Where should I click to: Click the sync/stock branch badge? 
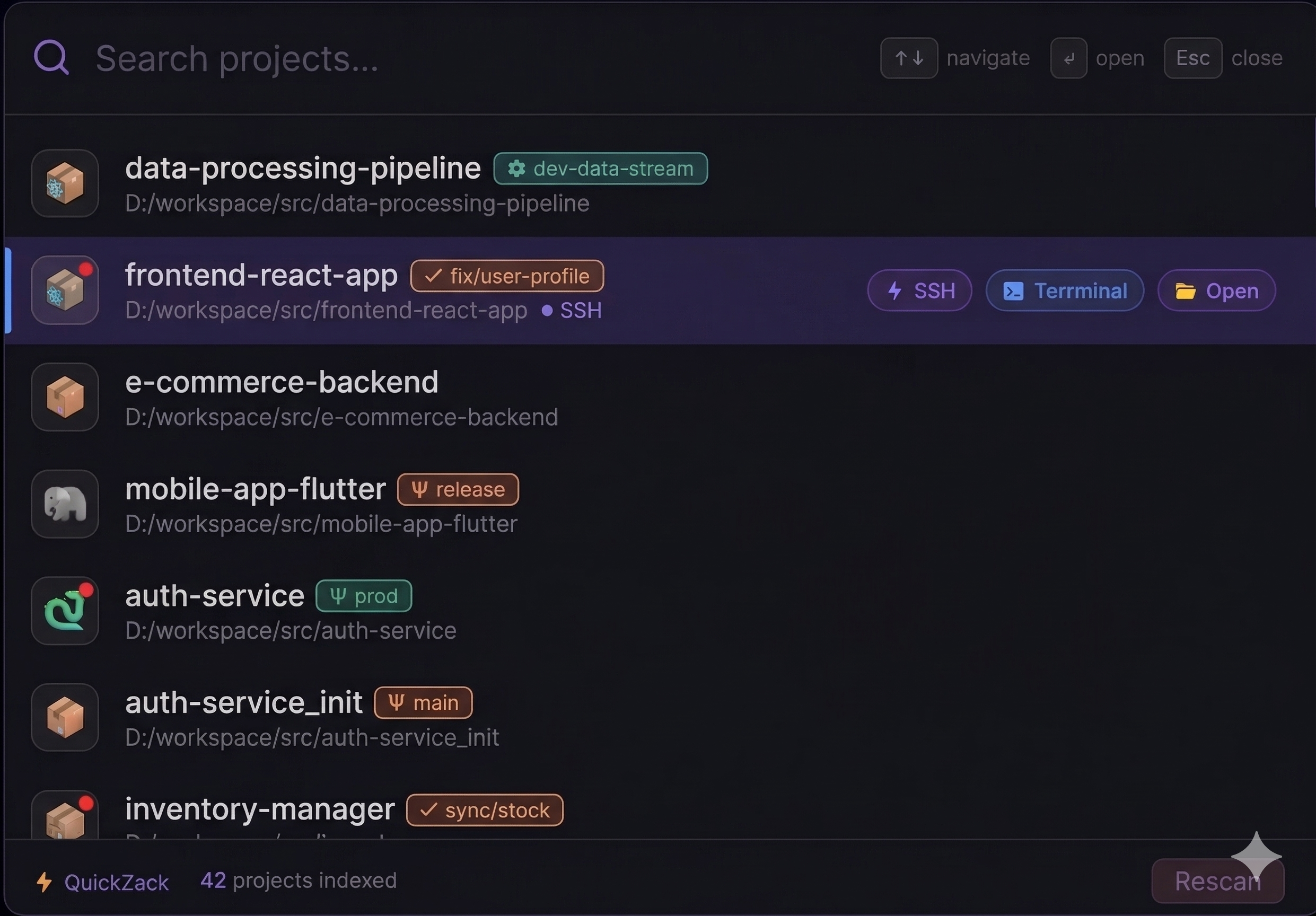(485, 810)
